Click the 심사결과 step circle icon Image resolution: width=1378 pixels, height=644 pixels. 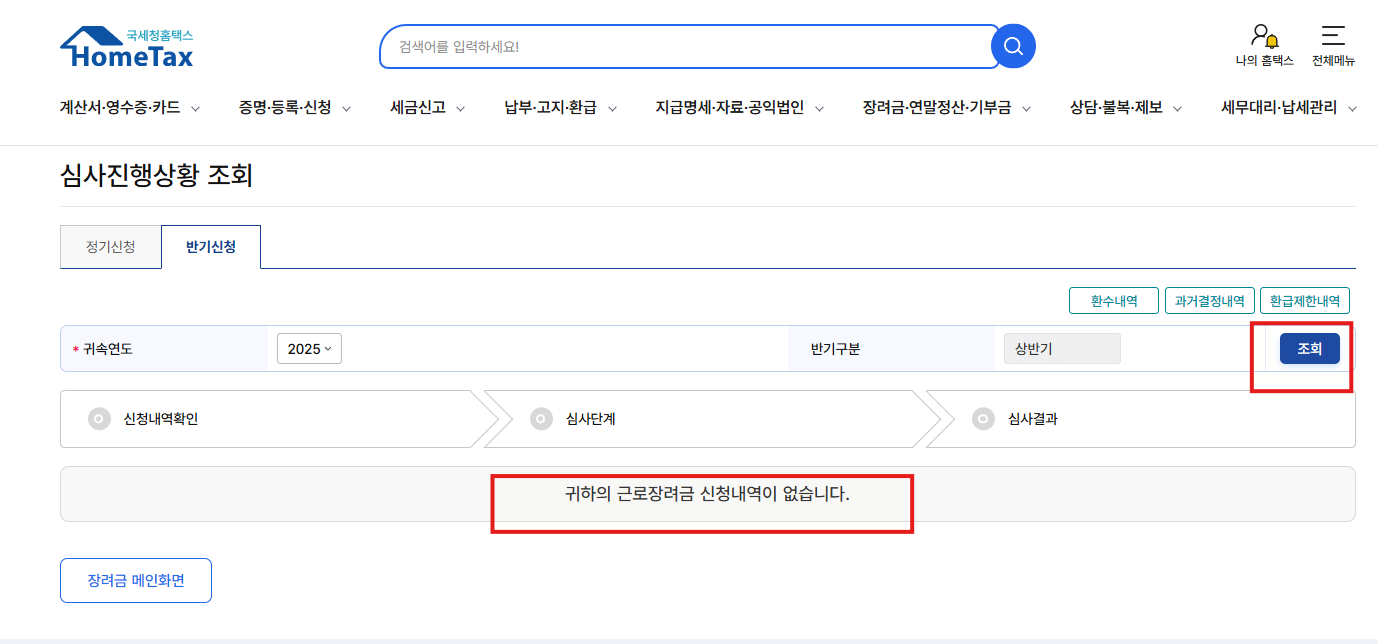tap(983, 419)
